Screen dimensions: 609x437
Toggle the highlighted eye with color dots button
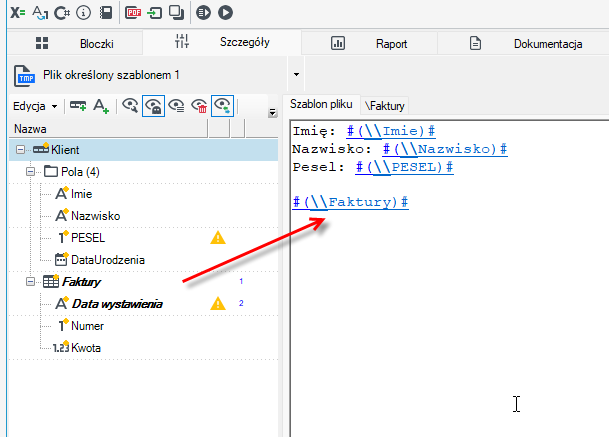222,106
